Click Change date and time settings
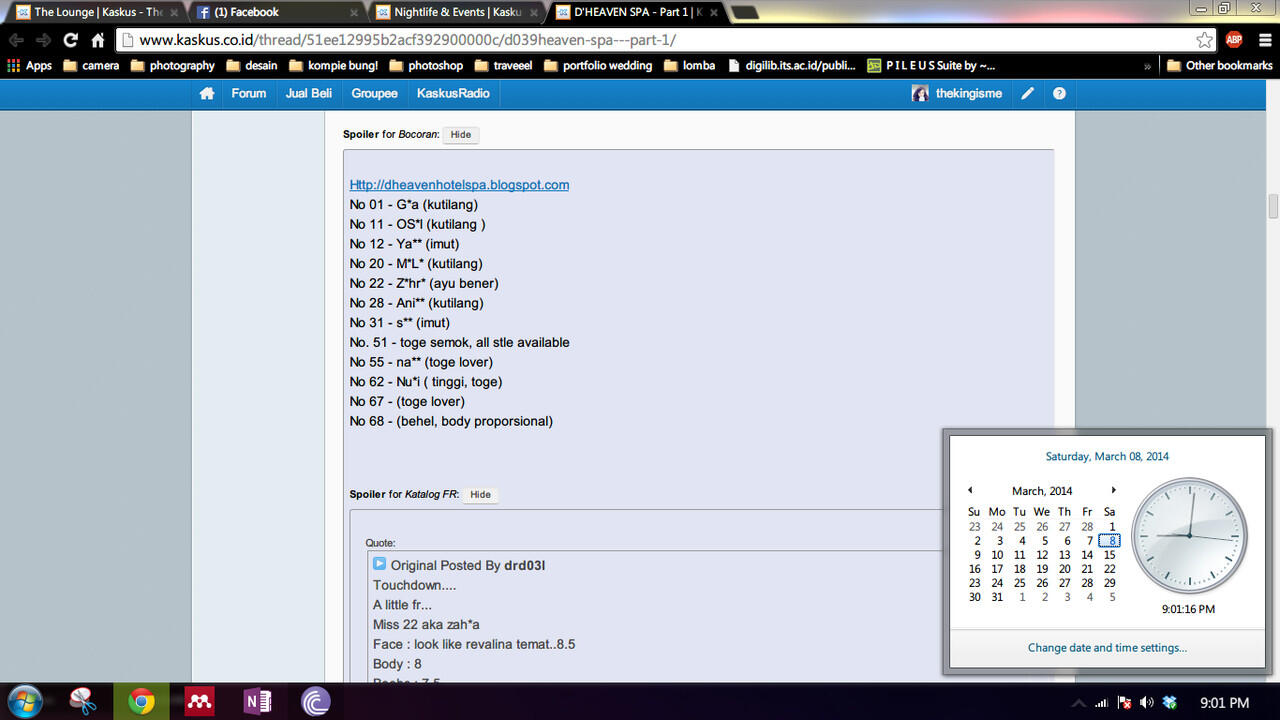The width and height of the screenshot is (1280, 720). 1107,647
